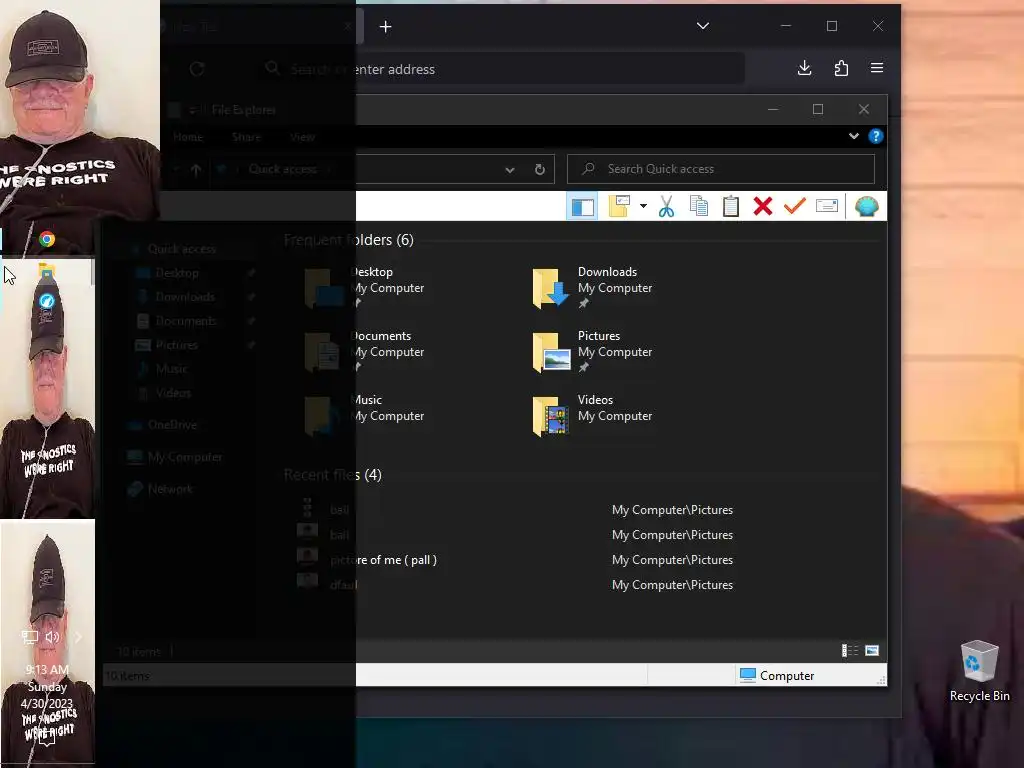This screenshot has width=1024, height=768.
Task: Toggle the navigation pane toolbar button
Action: click(x=582, y=207)
